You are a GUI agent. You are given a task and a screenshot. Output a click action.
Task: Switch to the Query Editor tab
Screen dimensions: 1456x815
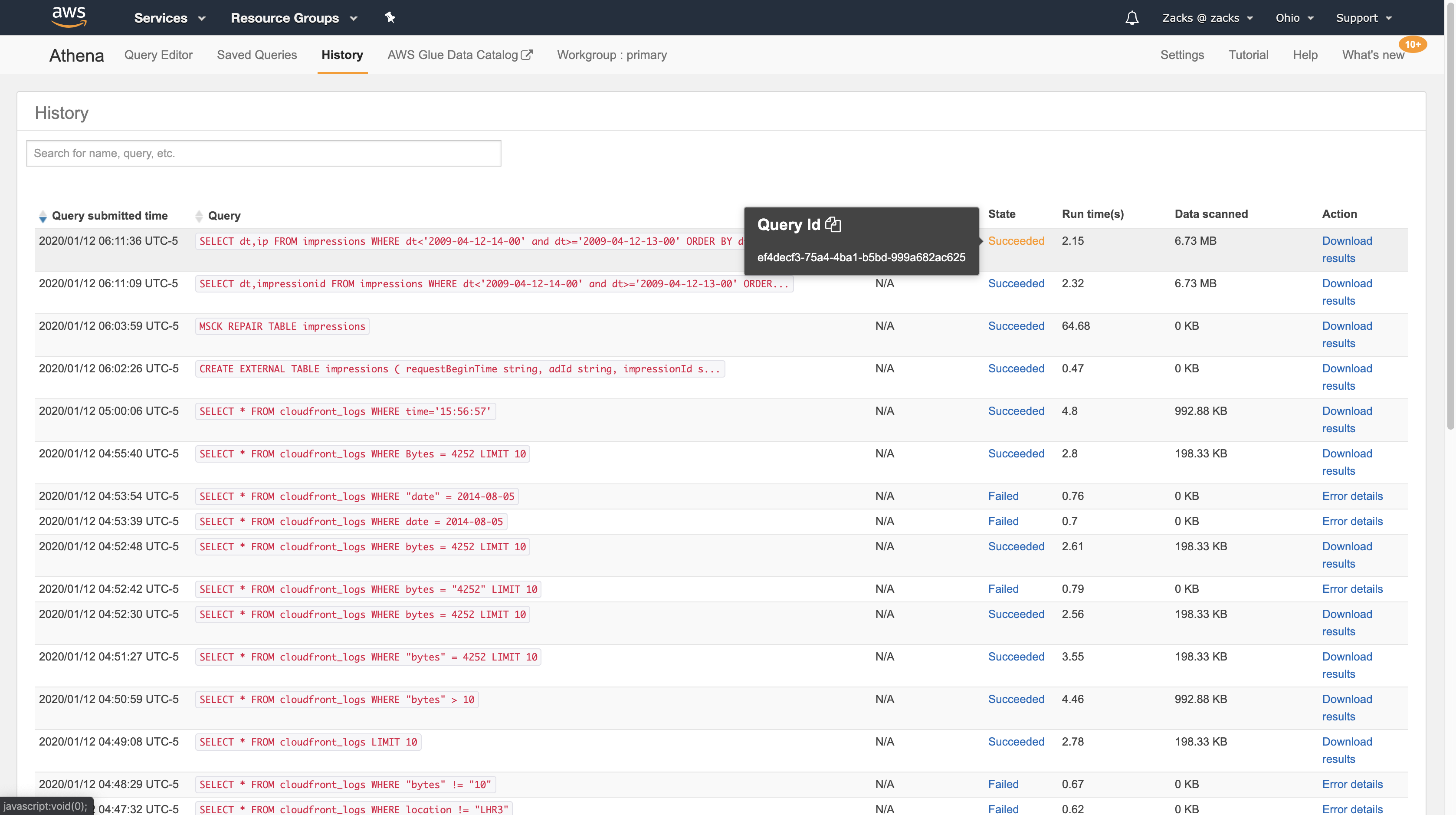point(158,55)
